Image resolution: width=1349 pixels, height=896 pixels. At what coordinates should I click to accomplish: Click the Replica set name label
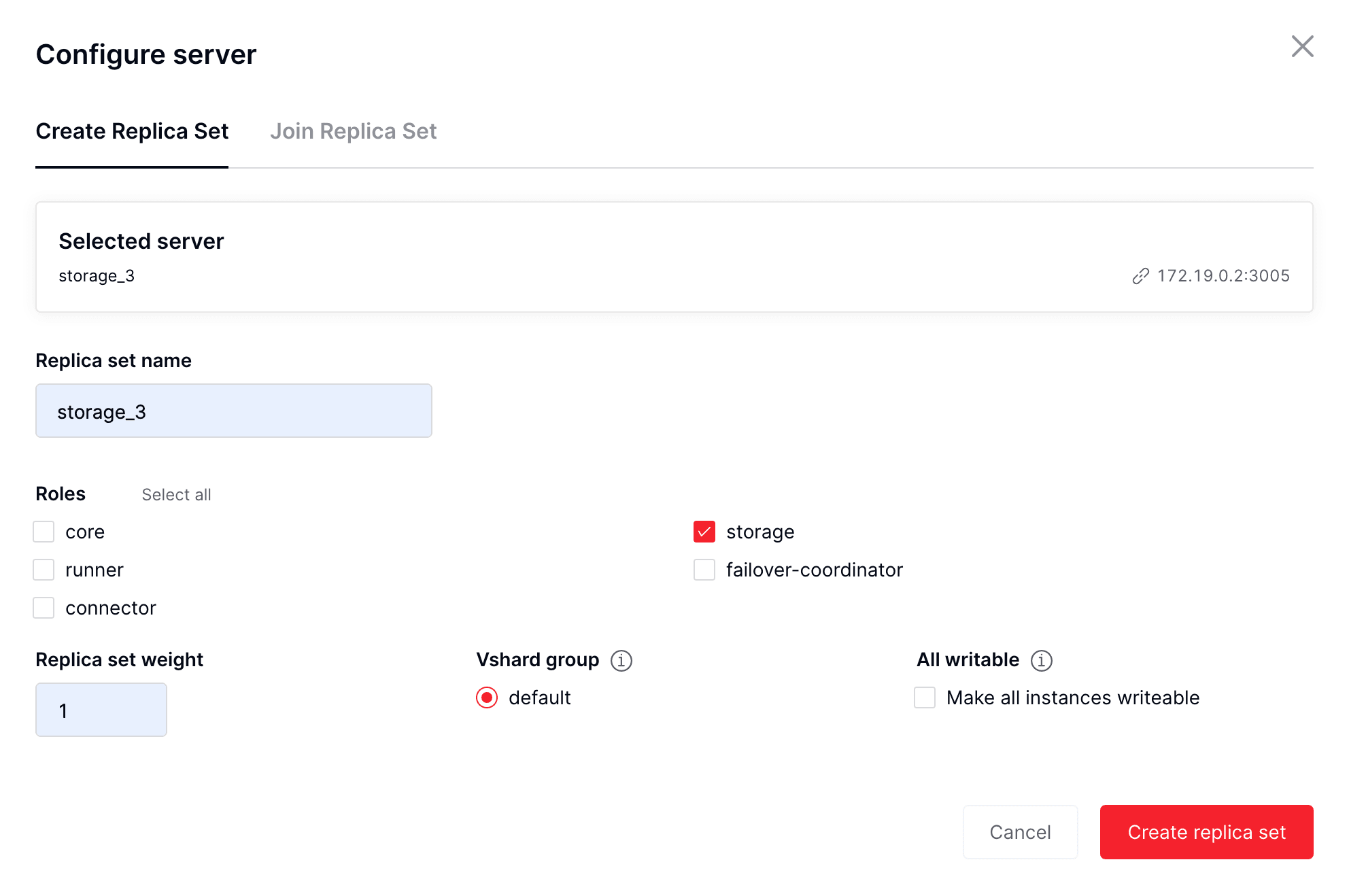(x=114, y=361)
